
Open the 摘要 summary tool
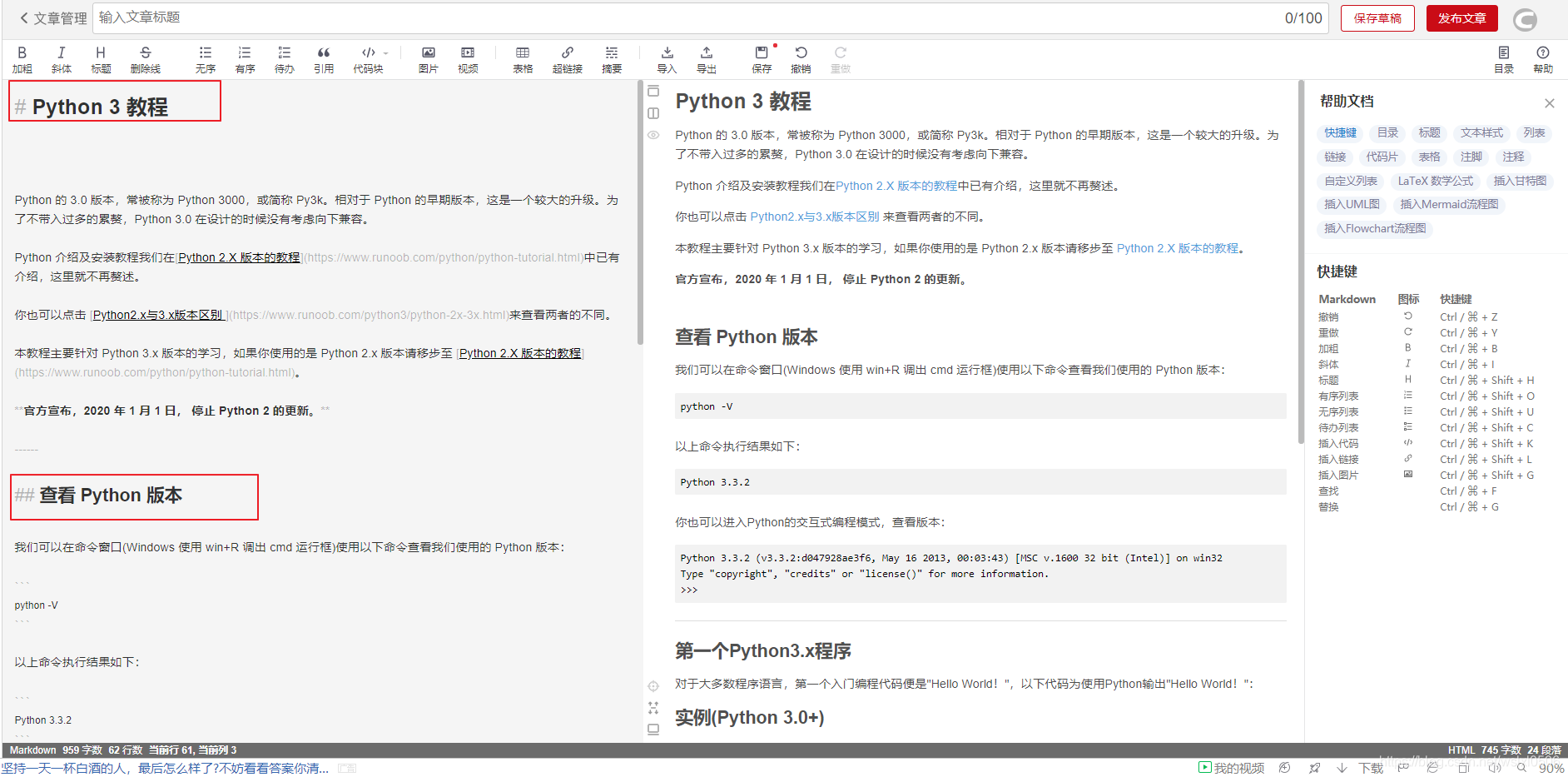click(612, 60)
